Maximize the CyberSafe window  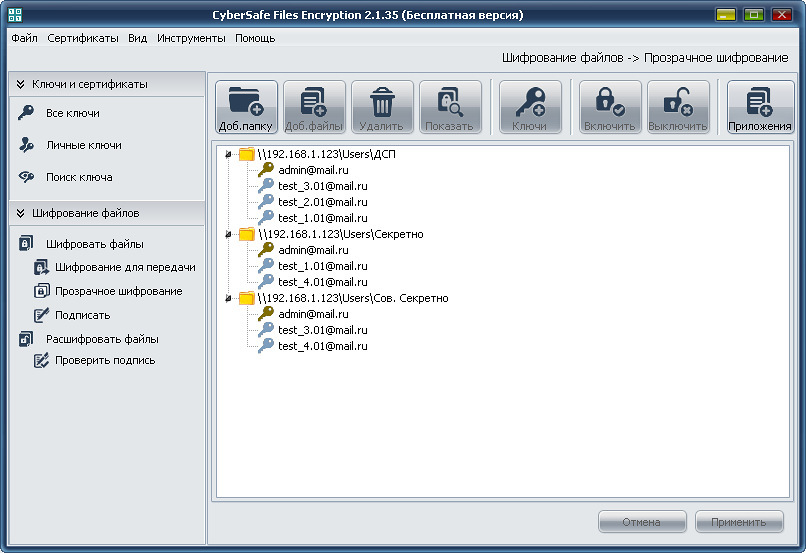pos(754,14)
